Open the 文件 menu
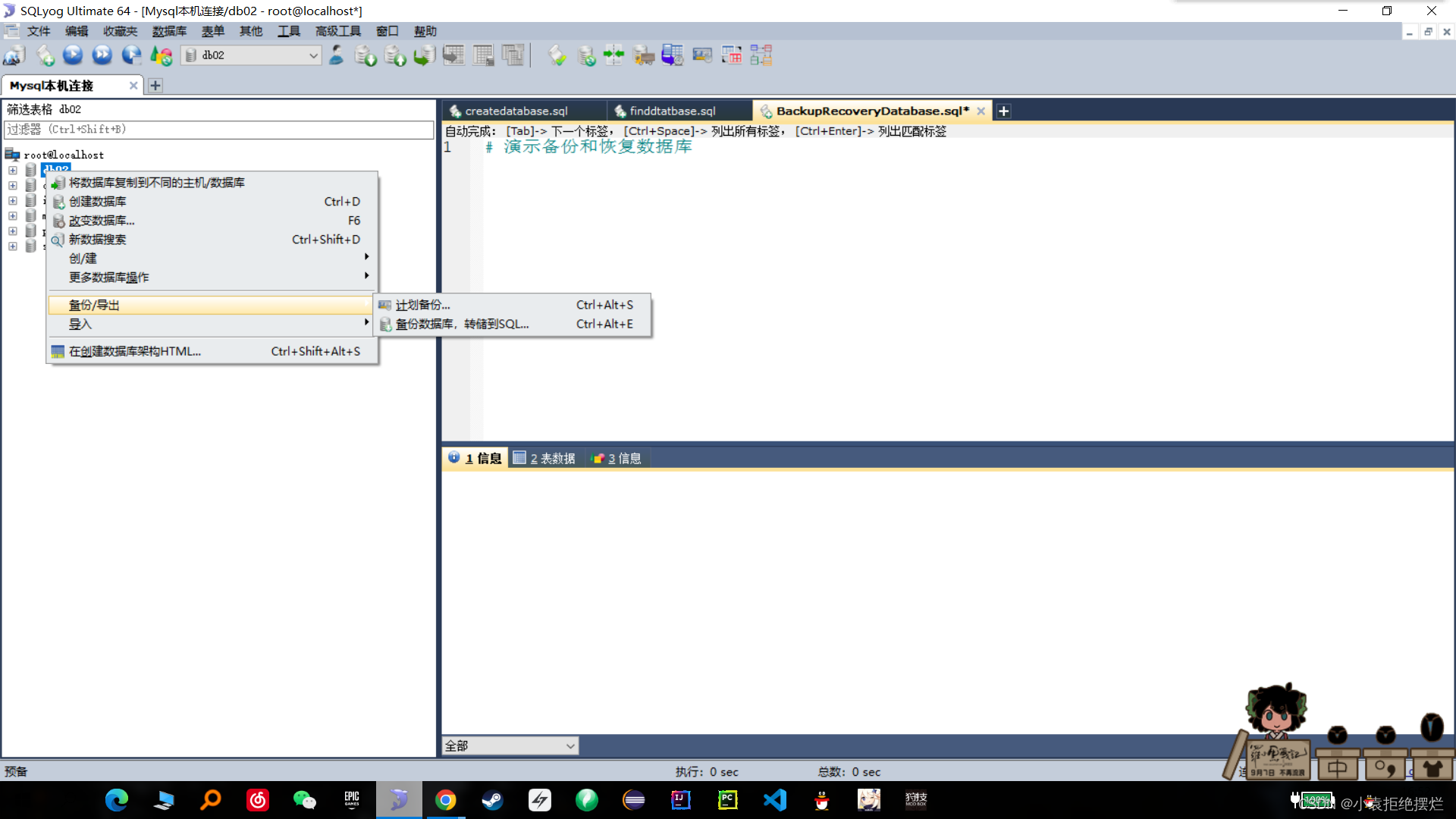The width and height of the screenshot is (1456, 819). (38, 31)
